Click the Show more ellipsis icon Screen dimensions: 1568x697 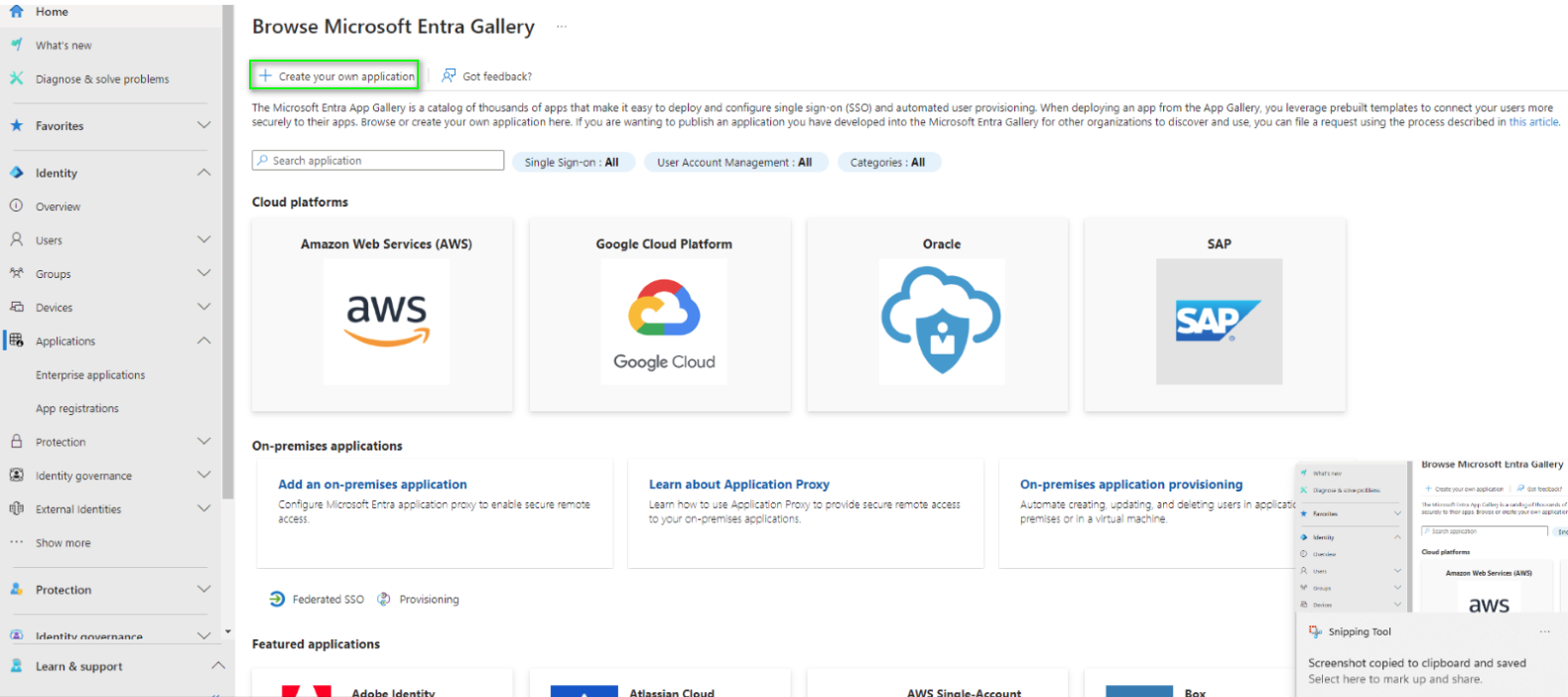tap(16, 542)
